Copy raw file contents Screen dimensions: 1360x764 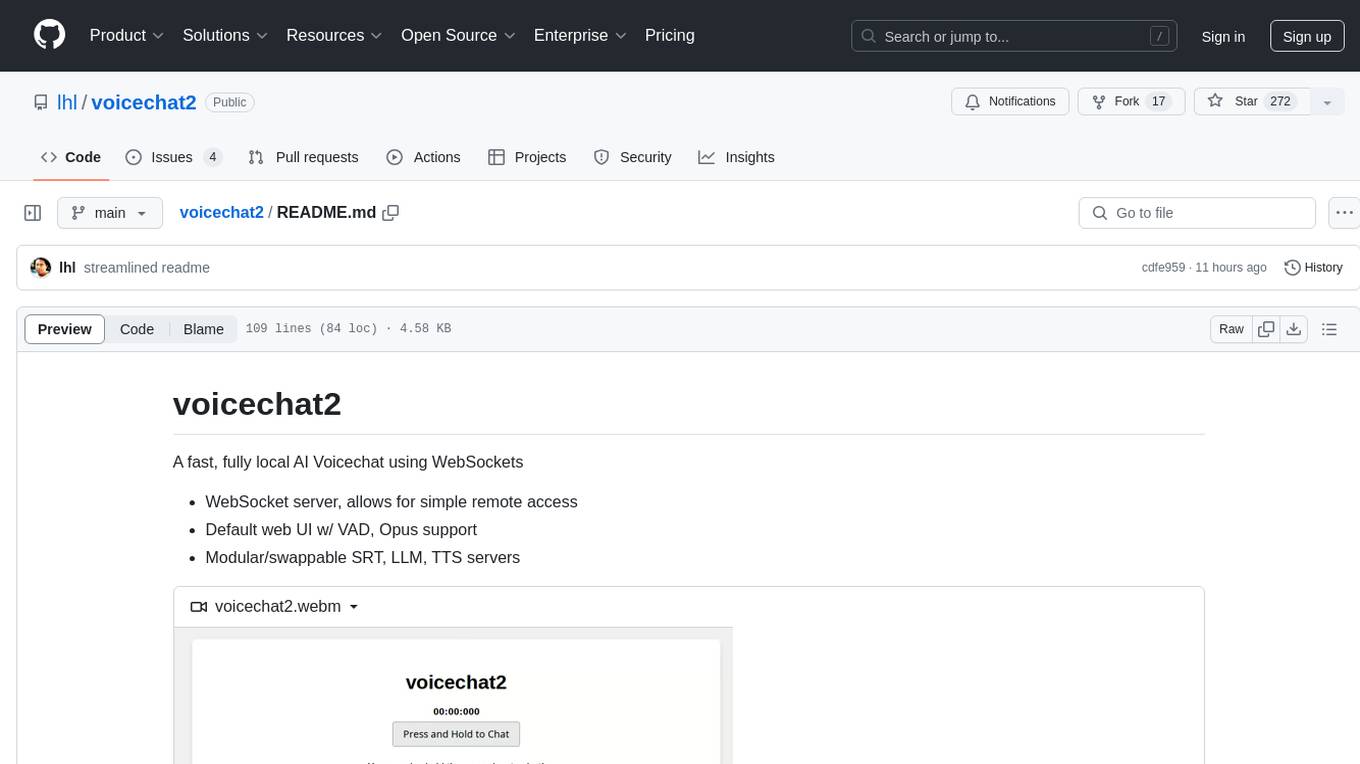point(1267,329)
